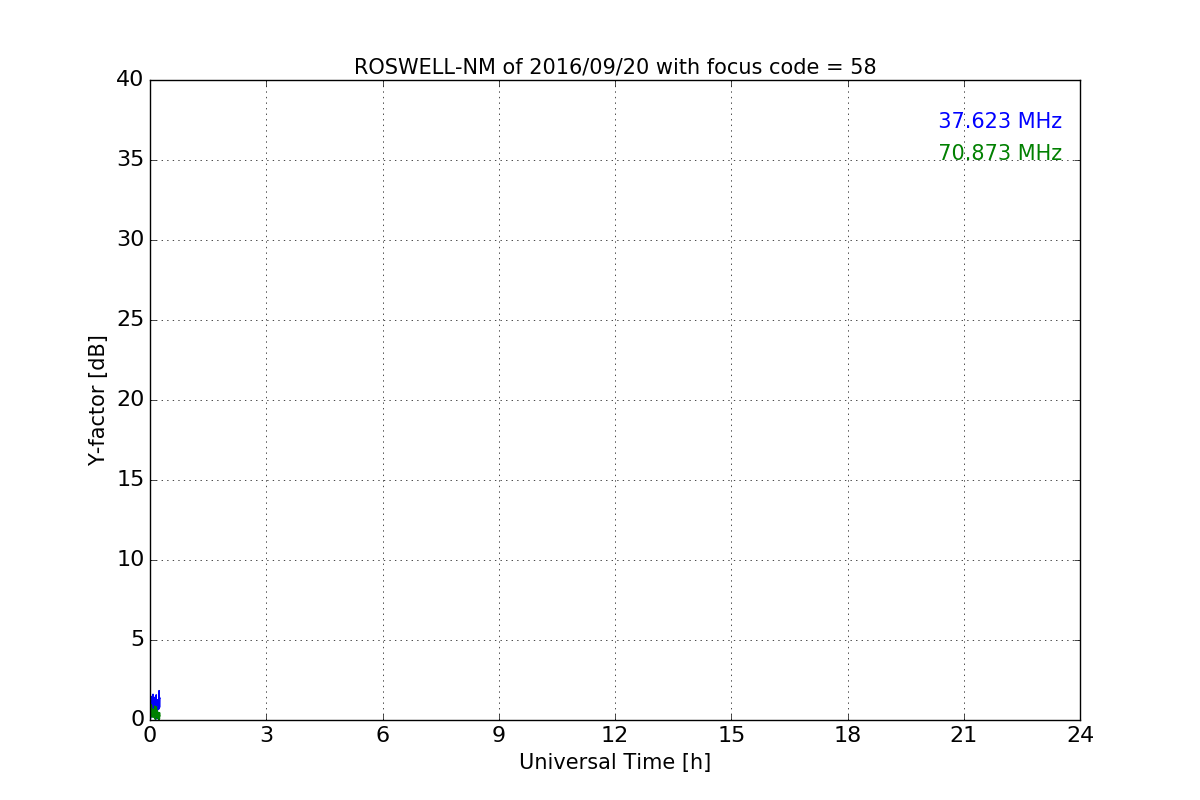Click the x-axis tick label 24
This screenshot has height=800, width=1200.
tap(1080, 735)
